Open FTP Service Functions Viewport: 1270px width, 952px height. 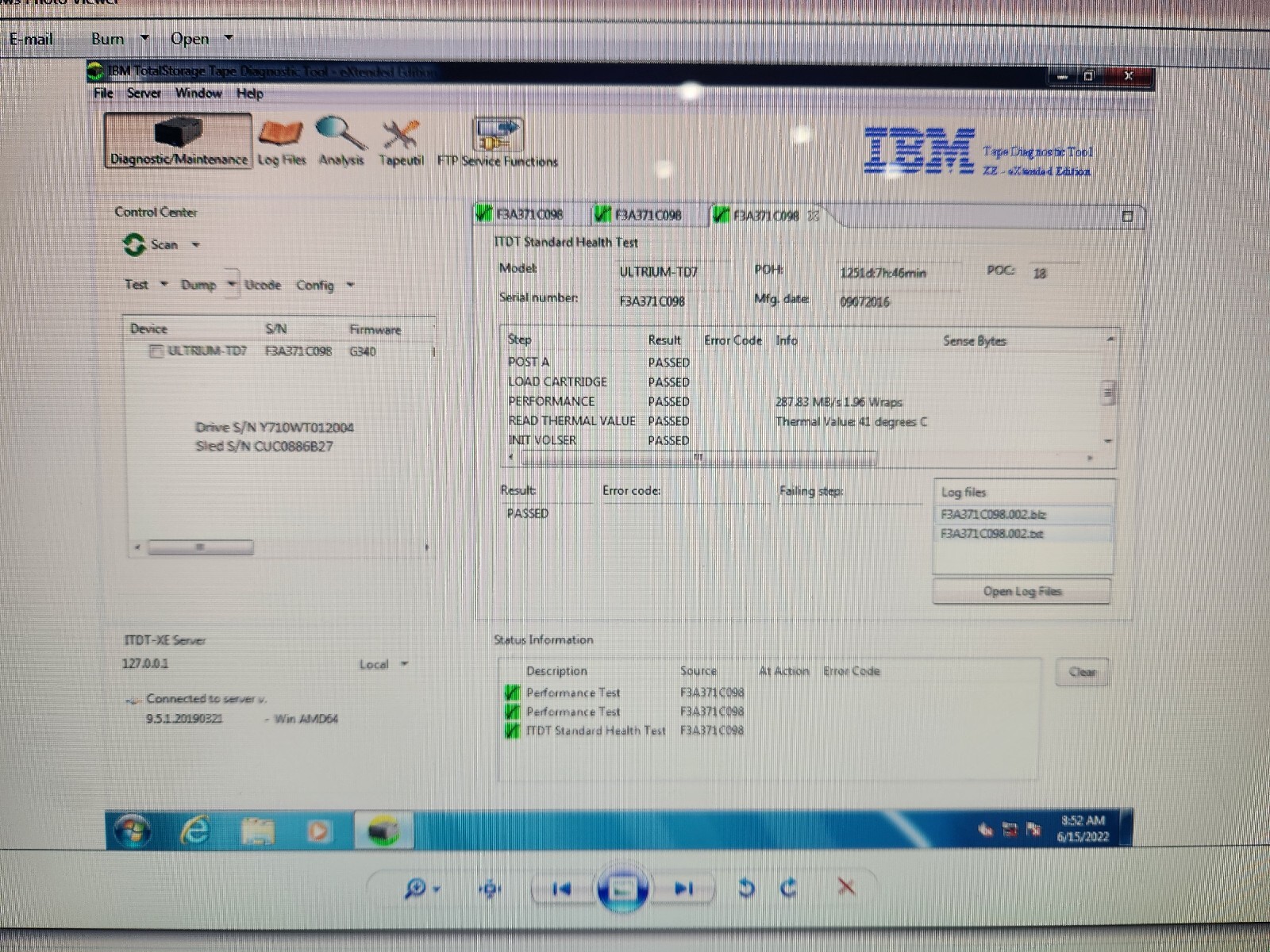(x=498, y=143)
